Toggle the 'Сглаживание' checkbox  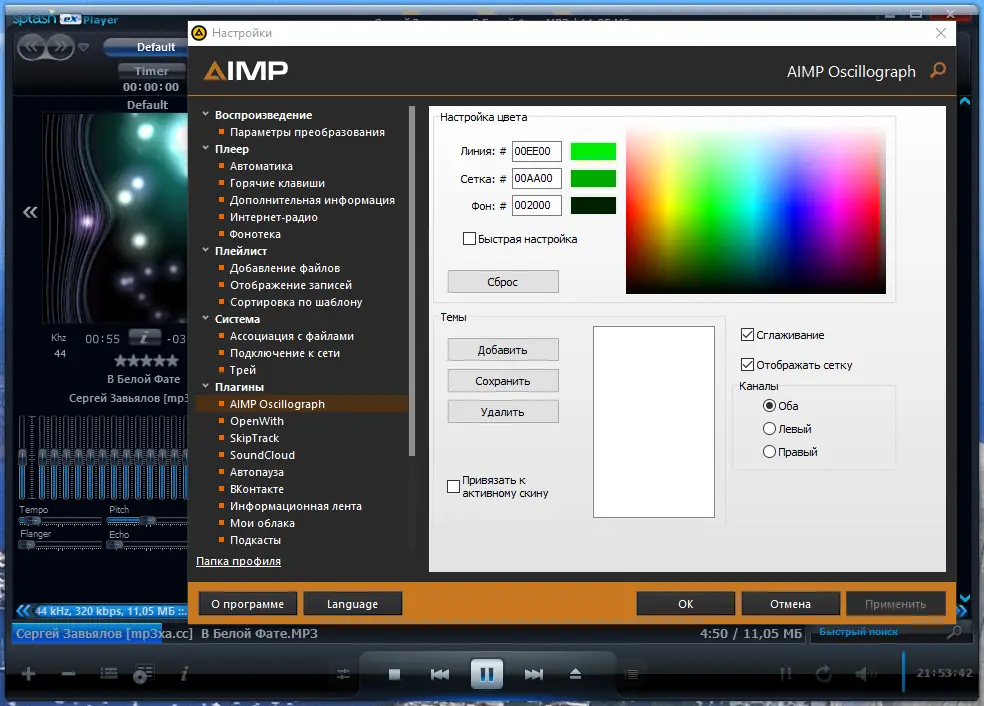(x=747, y=334)
